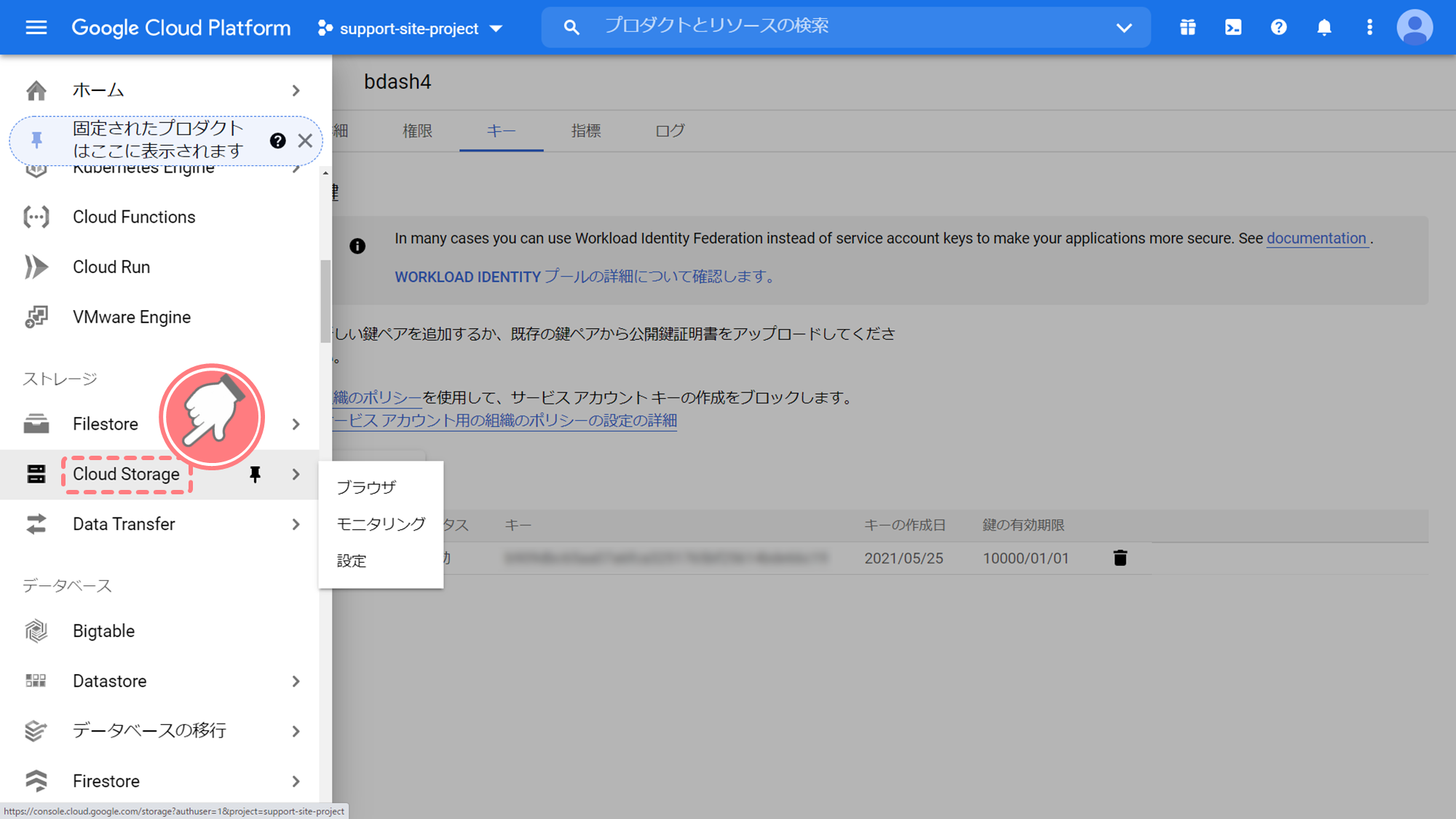Open the WORKLOAD IDENTITY pool details link
Viewport: 1456px width, 819px height.
[587, 277]
